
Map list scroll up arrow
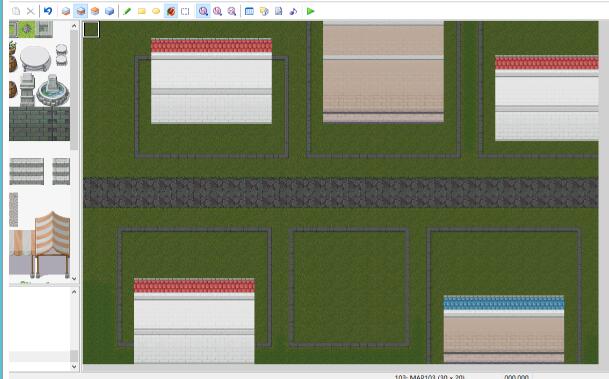[74, 292]
